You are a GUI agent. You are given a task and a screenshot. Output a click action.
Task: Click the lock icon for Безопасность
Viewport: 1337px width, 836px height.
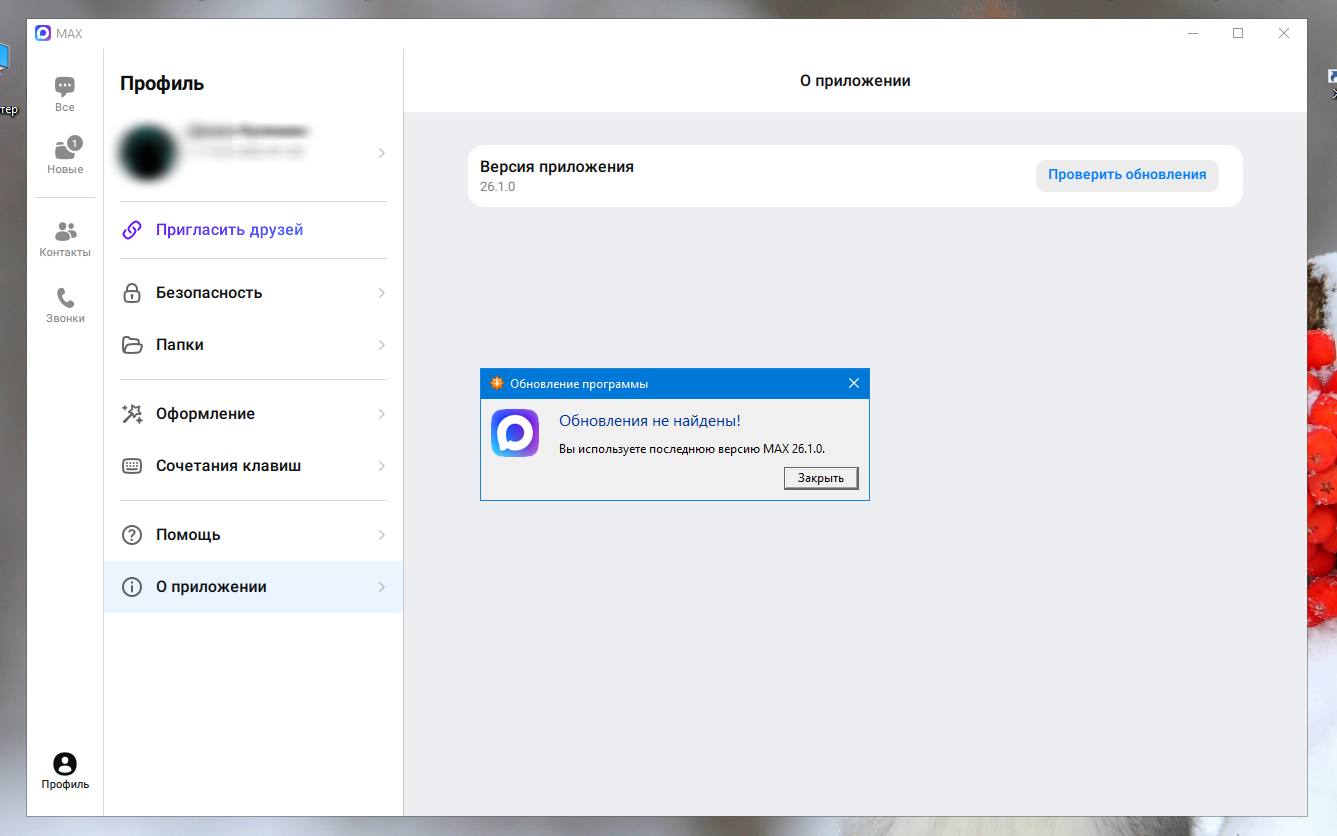pyautogui.click(x=132, y=293)
